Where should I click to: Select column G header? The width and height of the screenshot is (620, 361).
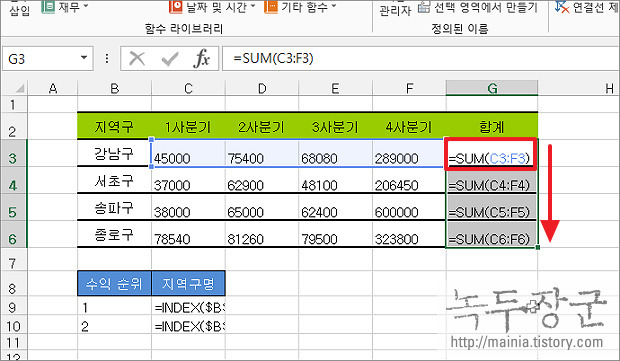[492, 88]
